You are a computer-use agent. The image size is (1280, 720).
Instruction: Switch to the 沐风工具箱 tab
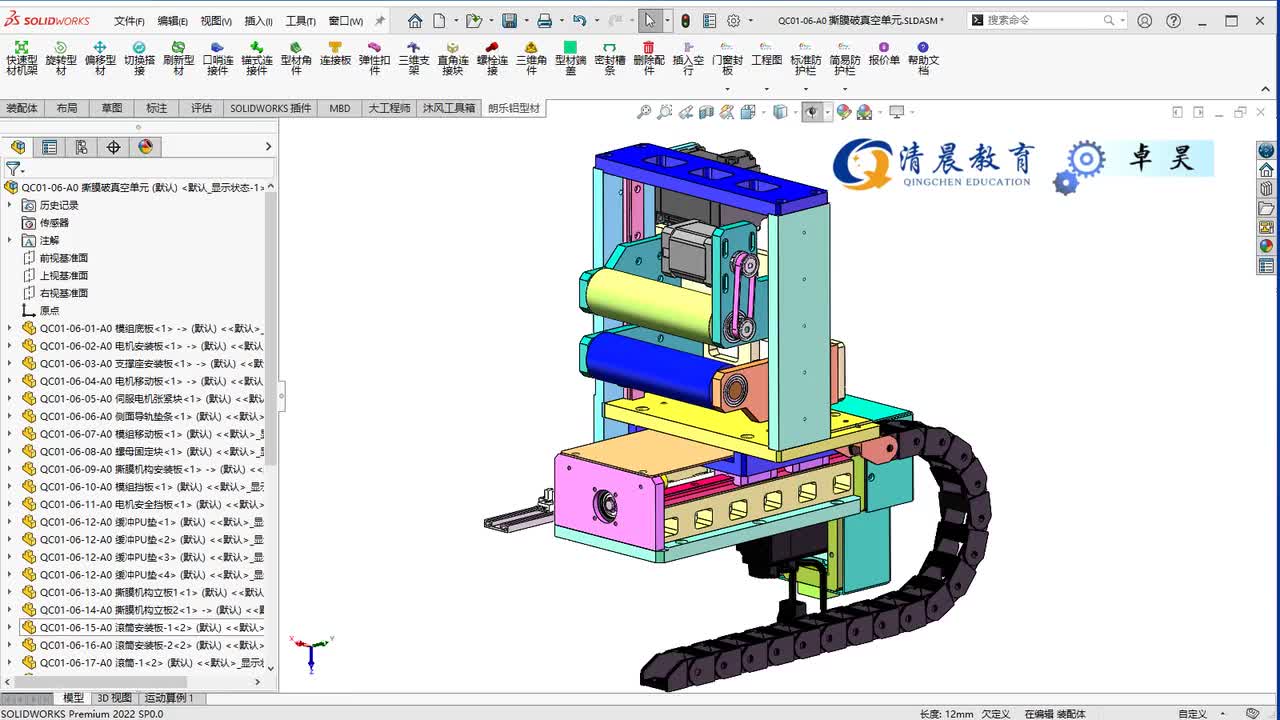[449, 108]
